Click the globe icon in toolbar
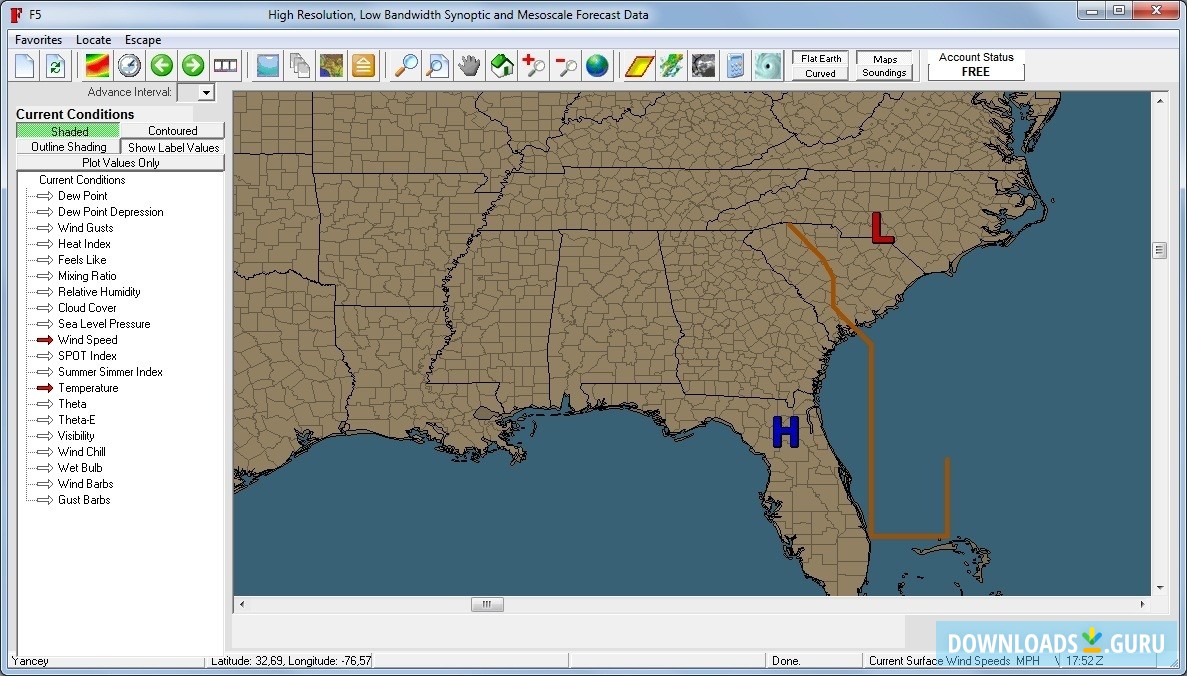The height and width of the screenshot is (676, 1187). tap(597, 66)
